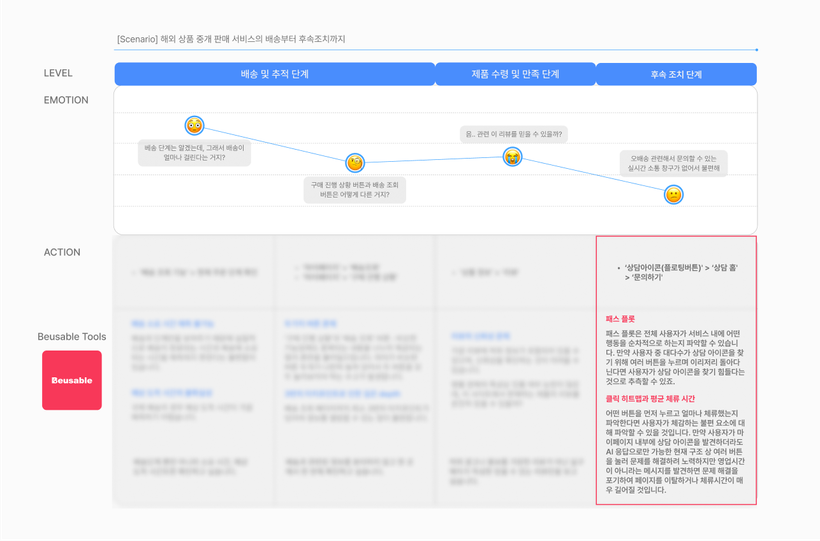Image resolution: width=820 pixels, height=541 pixels.
Task: Click the second emoji on the emotion line
Action: pyautogui.click(x=355, y=163)
